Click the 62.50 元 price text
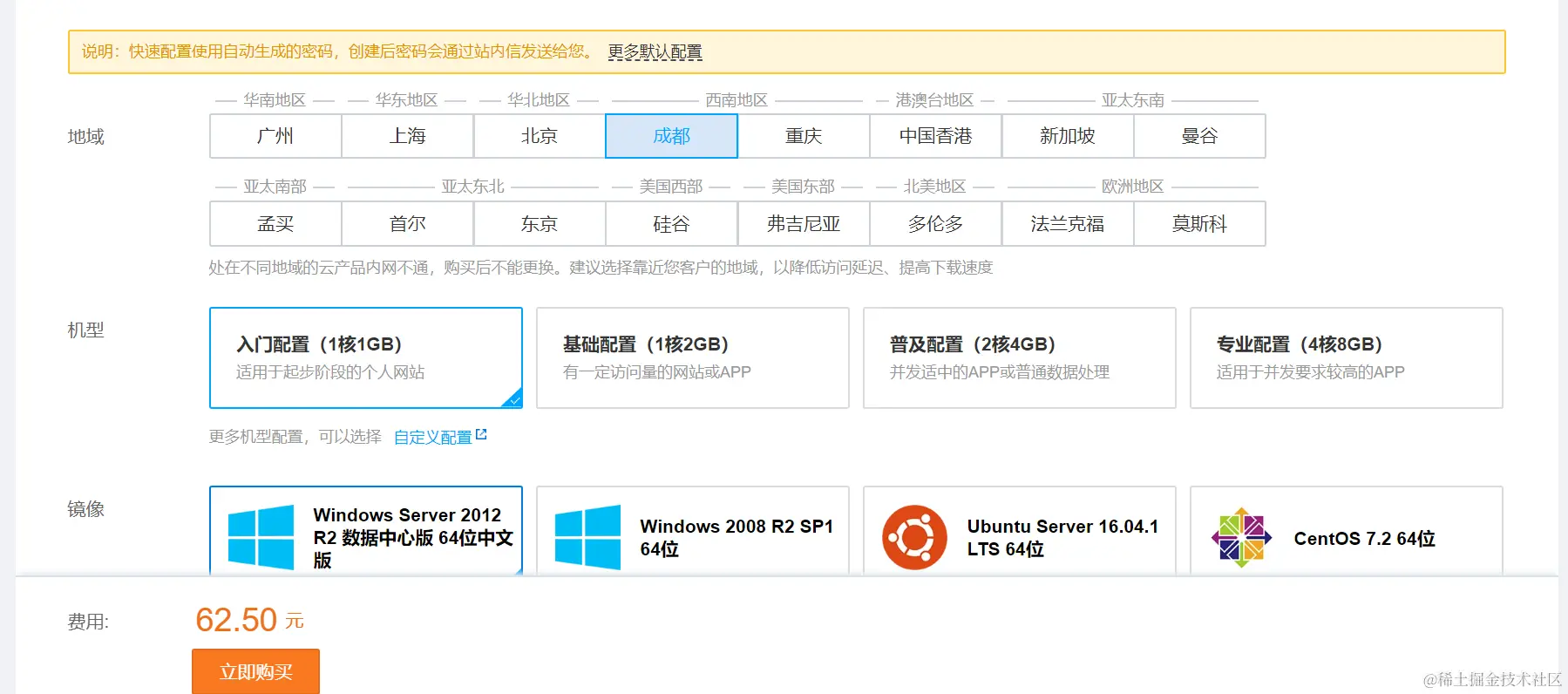1568x694 pixels. click(249, 620)
